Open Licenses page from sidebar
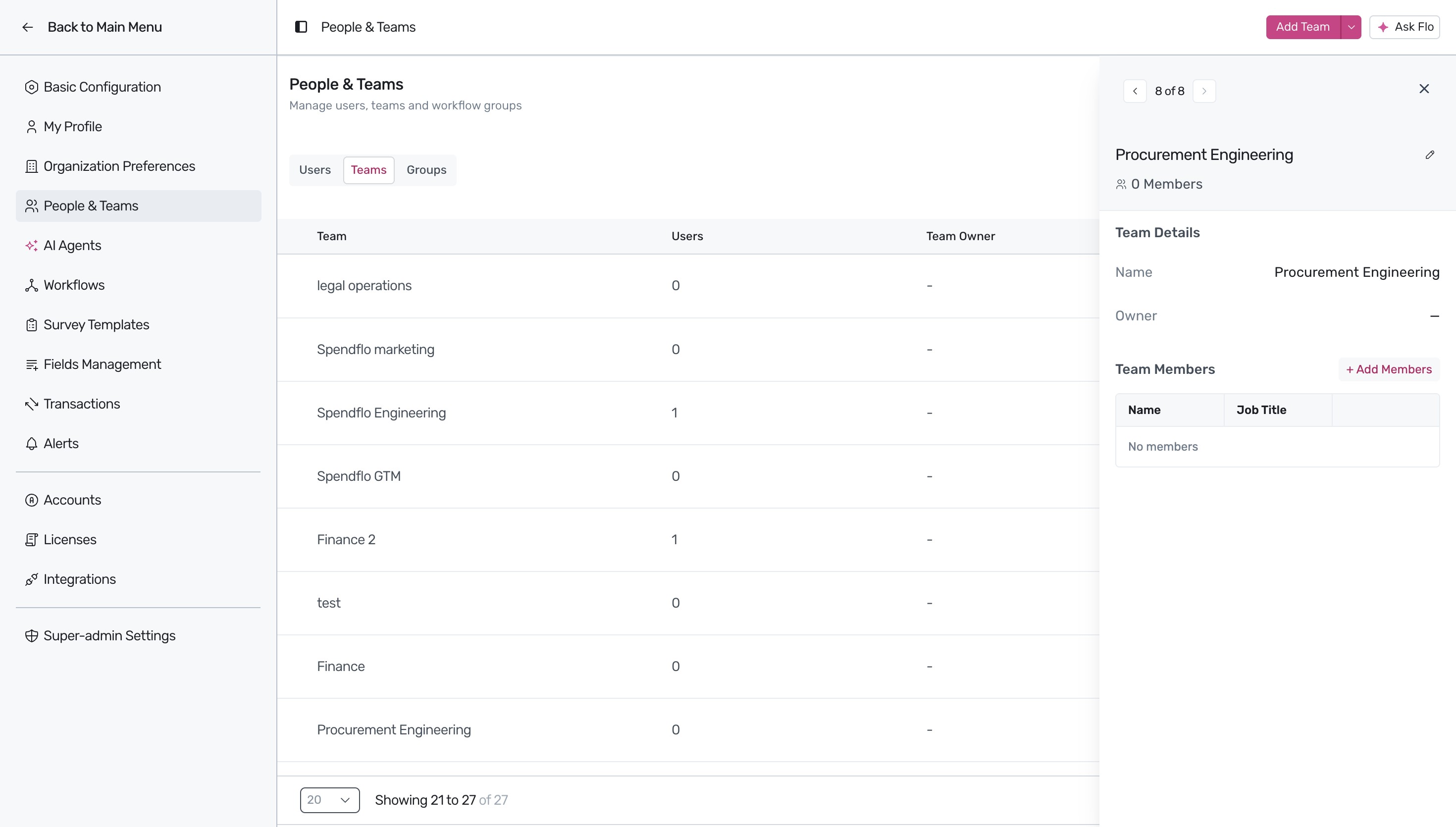The image size is (1456, 827). point(139,540)
